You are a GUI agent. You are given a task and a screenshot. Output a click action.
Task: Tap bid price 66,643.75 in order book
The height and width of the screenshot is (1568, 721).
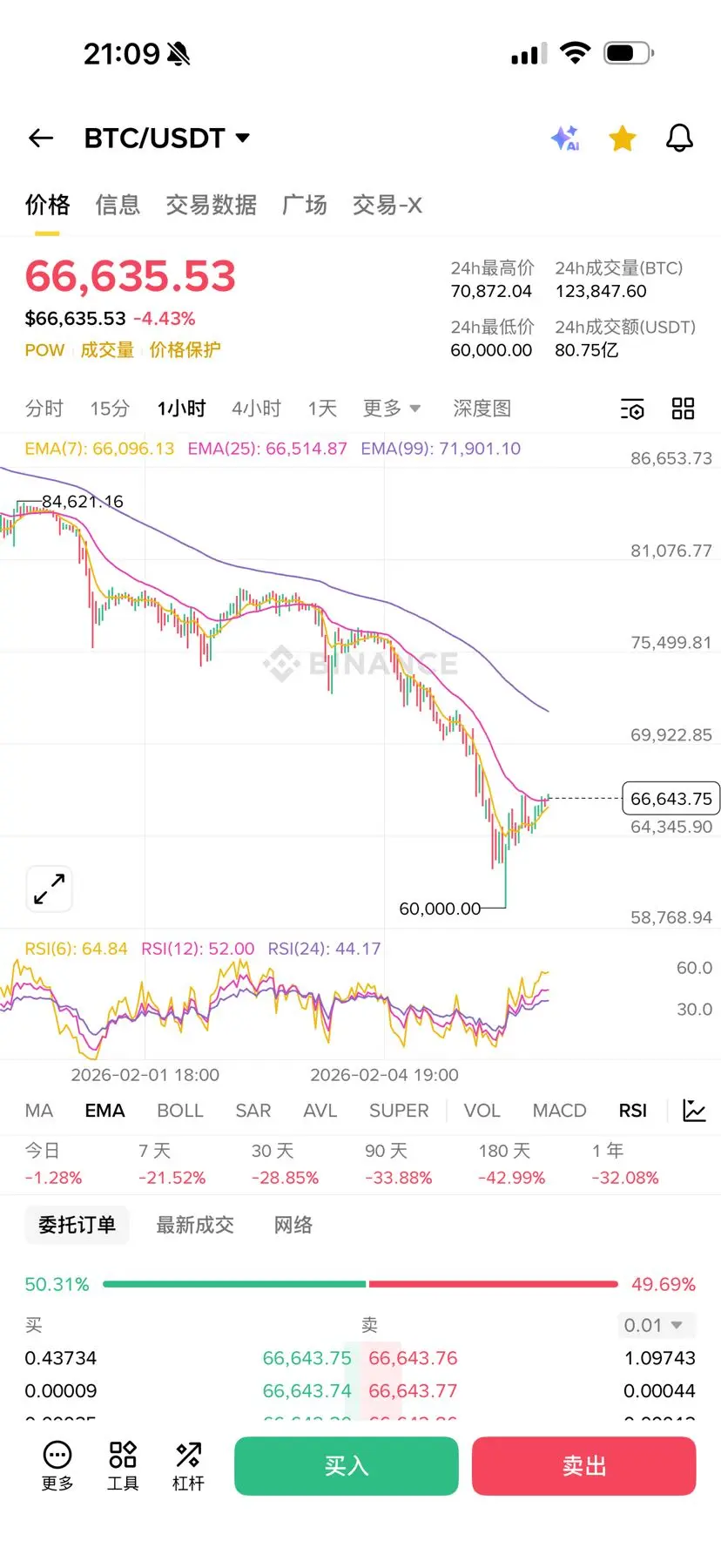(x=307, y=1358)
